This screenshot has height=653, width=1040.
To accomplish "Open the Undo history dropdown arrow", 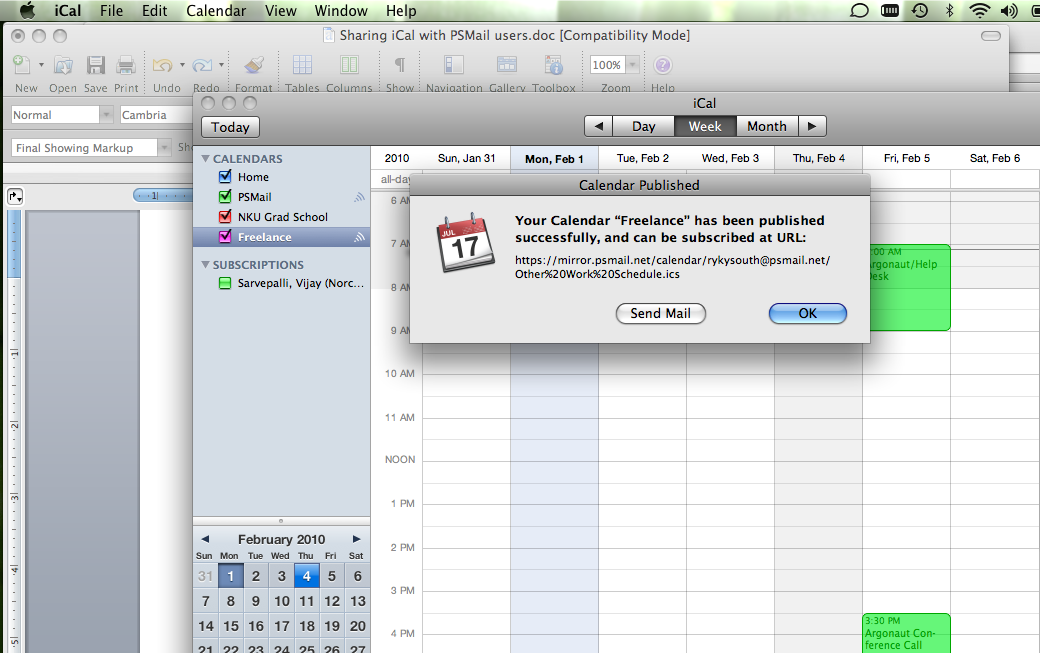I will (182, 65).
